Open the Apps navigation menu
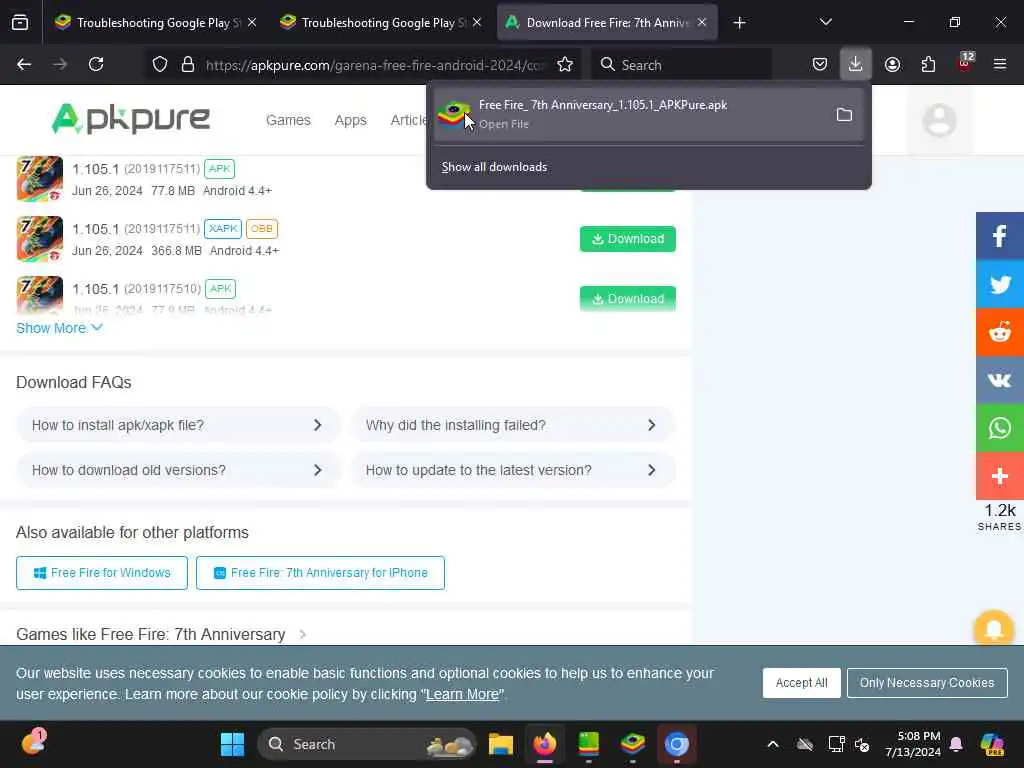The image size is (1024, 768). click(x=351, y=120)
